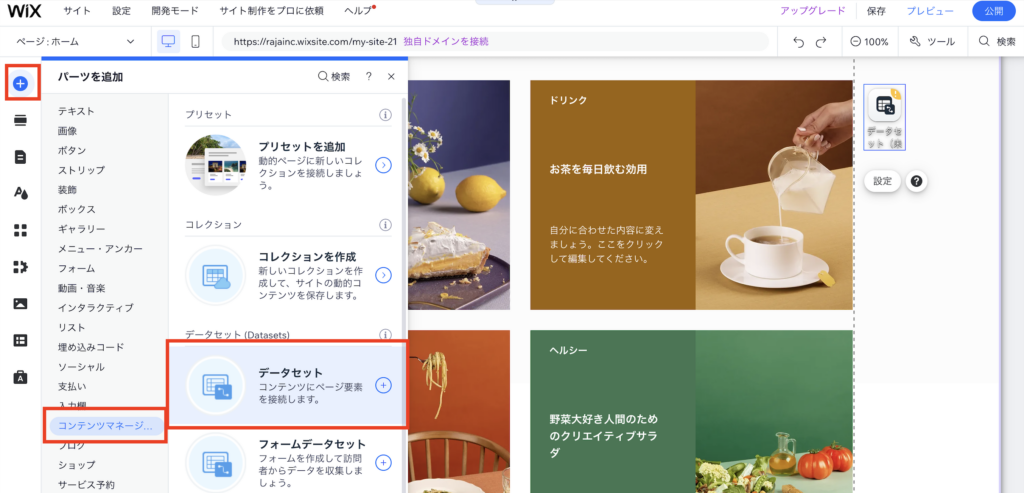The height and width of the screenshot is (493, 1024).
Task: Switch to desktop view icon
Action: point(168,41)
